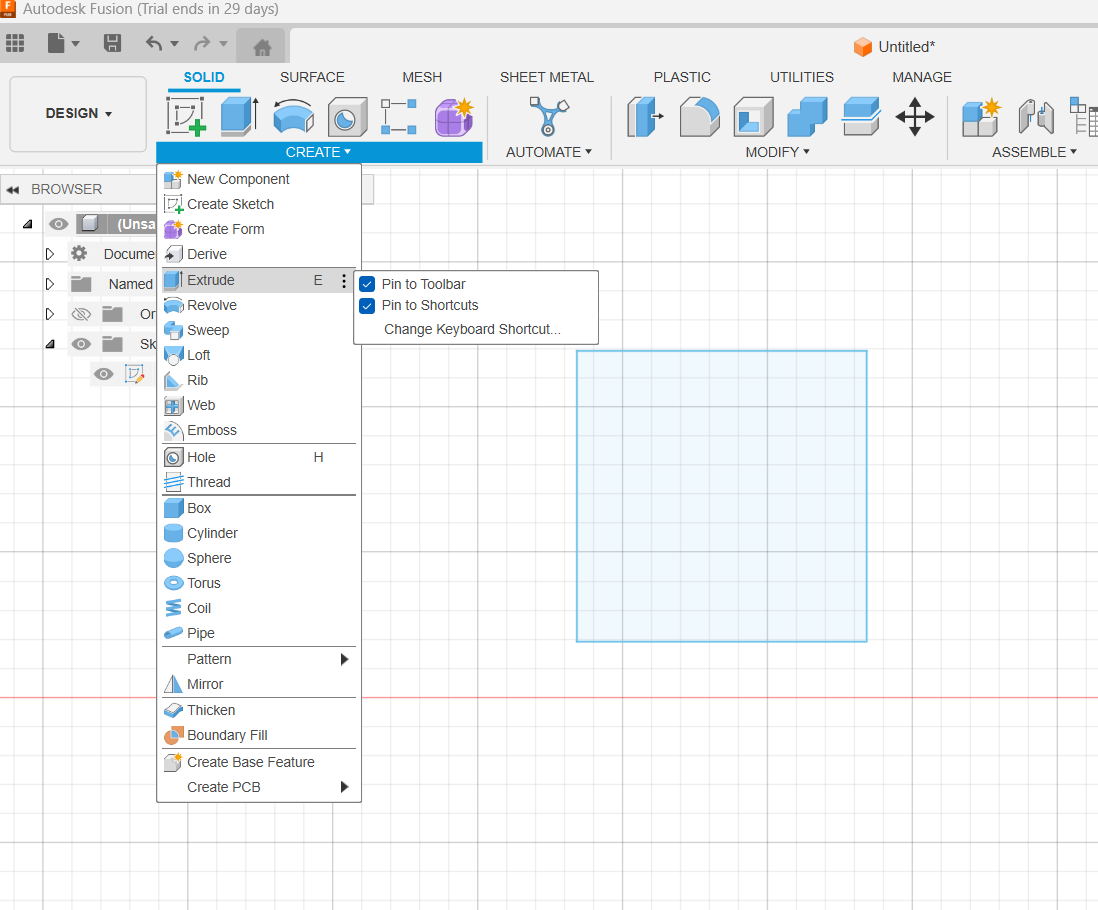The width and height of the screenshot is (1098, 910).
Task: Select Thread from Create menu
Action: pos(259,482)
